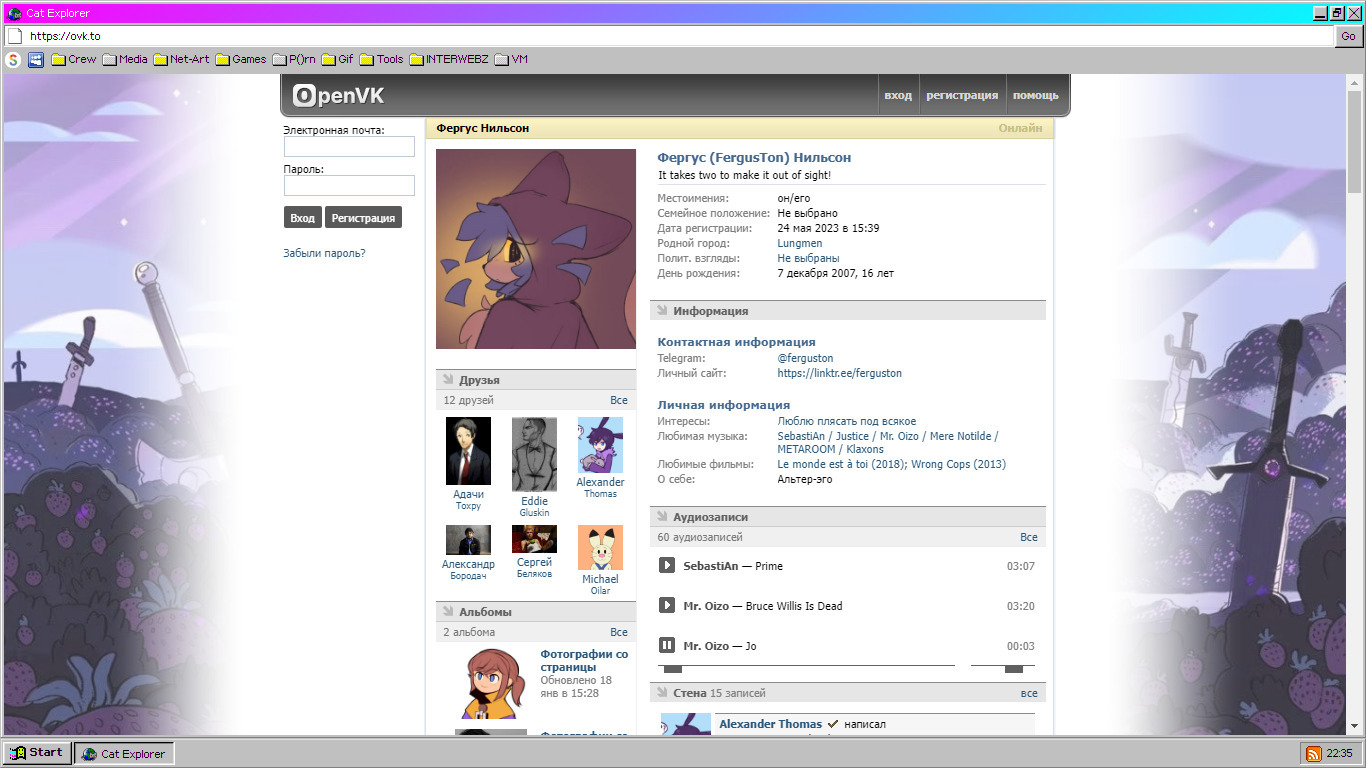Open friend Michael Oilar's avatar
Screen dimensions: 1366x768
[600, 548]
